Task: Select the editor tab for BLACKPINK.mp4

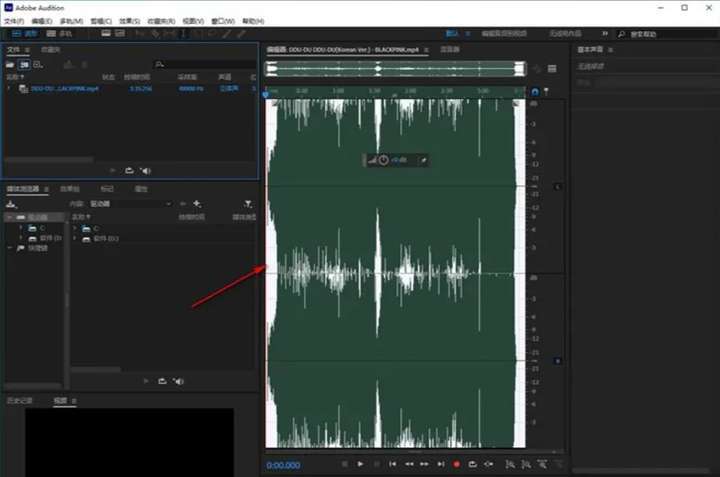Action: pos(343,50)
